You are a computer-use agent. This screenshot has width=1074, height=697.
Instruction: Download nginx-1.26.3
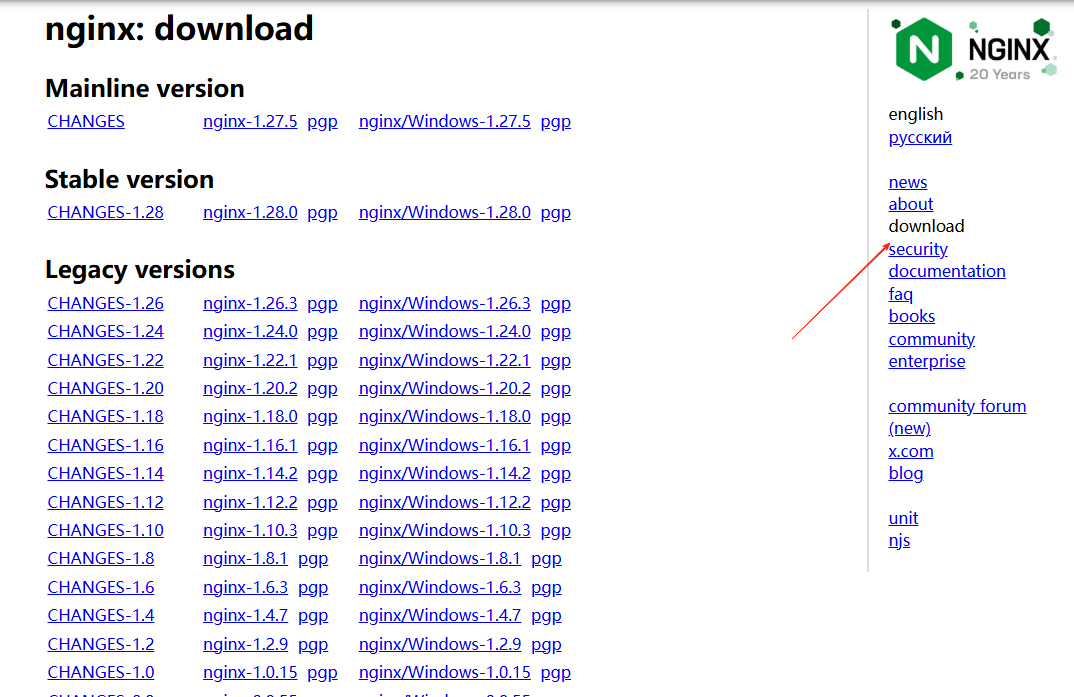(x=250, y=303)
